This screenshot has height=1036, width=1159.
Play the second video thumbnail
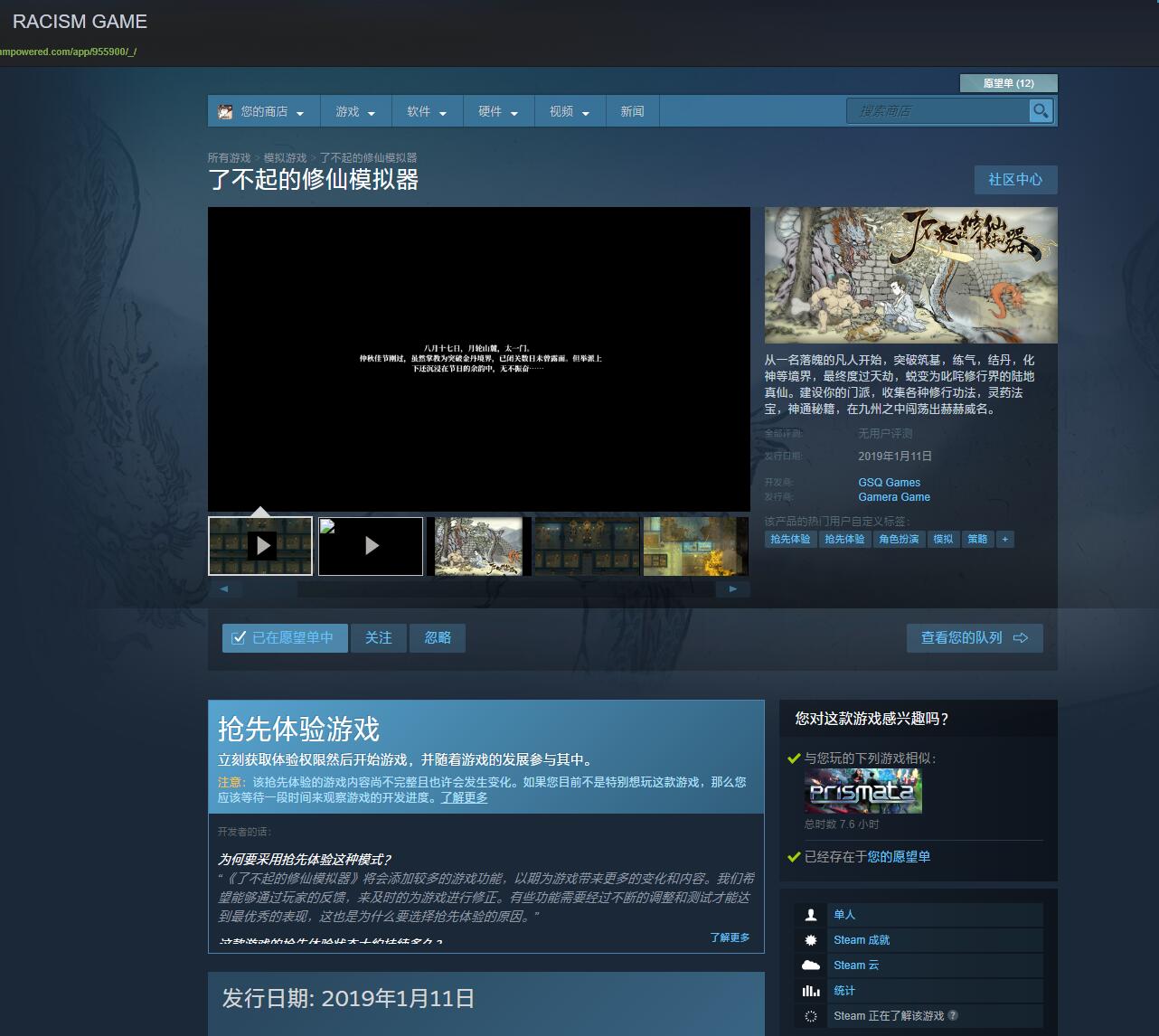371,546
